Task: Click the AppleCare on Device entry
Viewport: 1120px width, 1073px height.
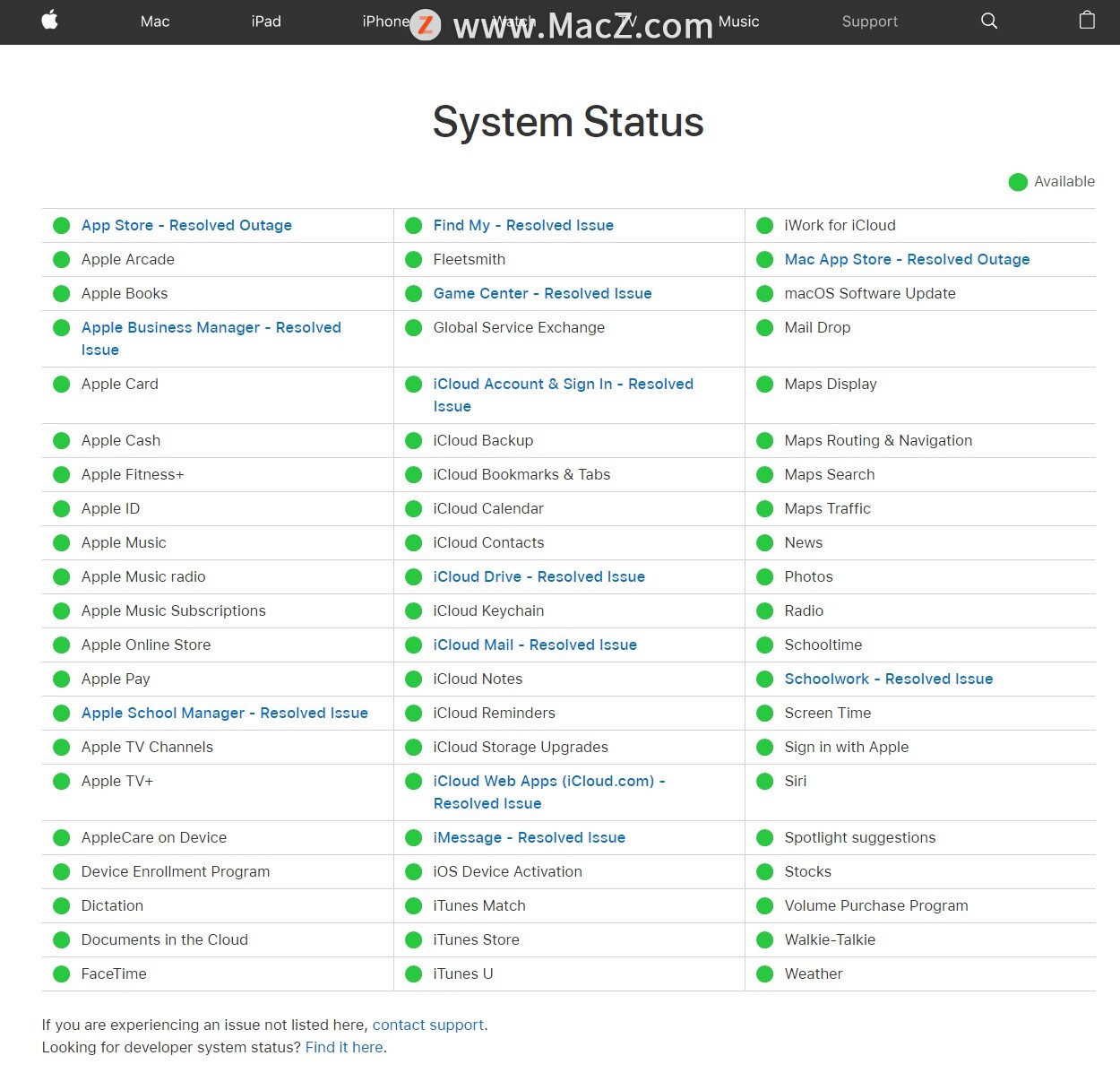Action: 154,838
